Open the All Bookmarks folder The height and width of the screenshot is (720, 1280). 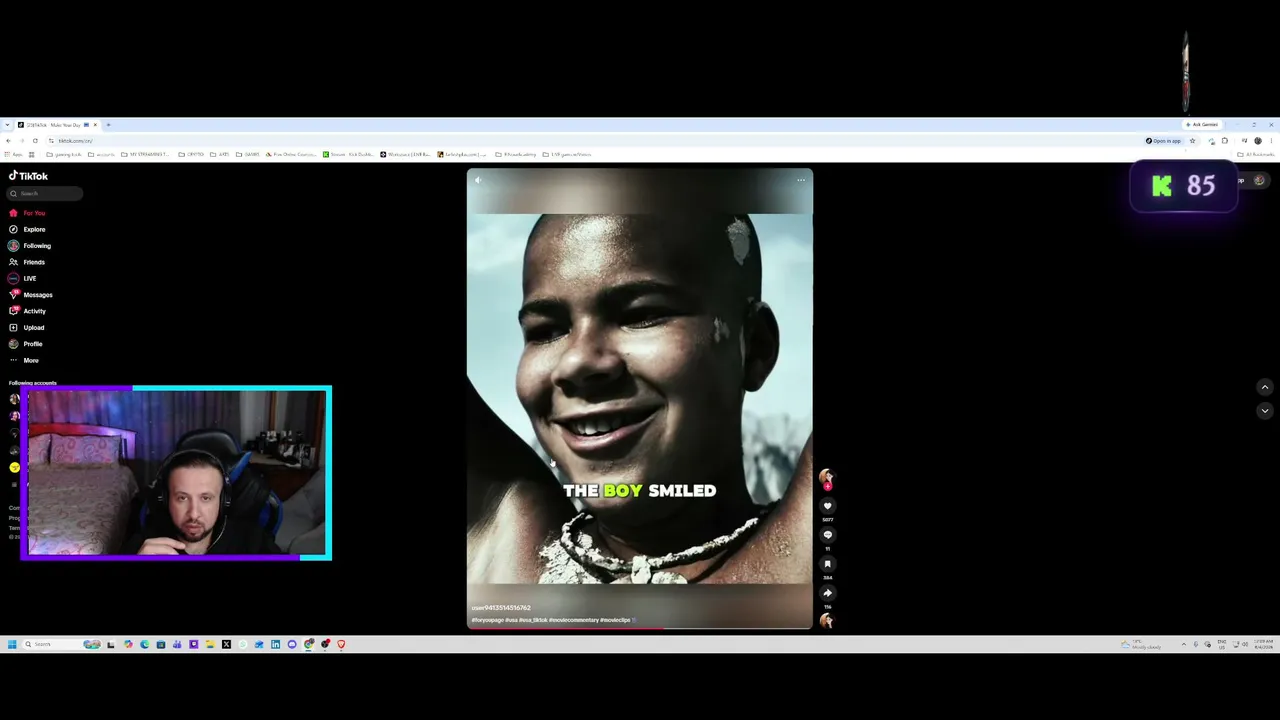pyautogui.click(x=1256, y=155)
